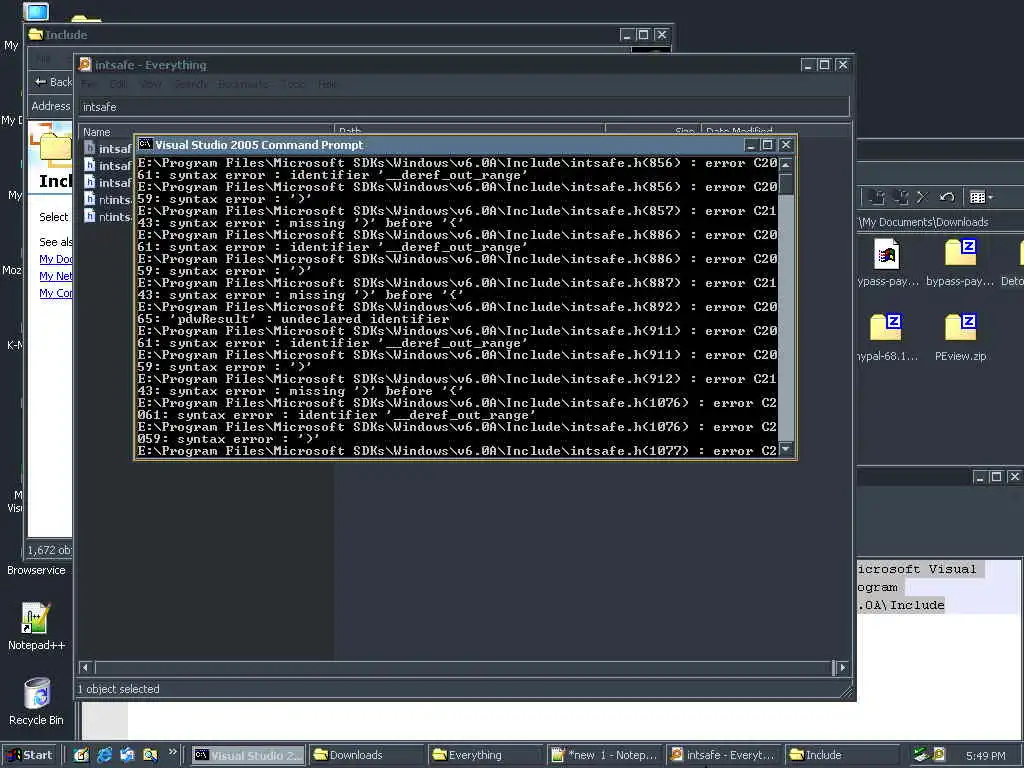Launch Internet Explorer from quick launch
Screen dimensions: 1024x768
tap(104, 755)
